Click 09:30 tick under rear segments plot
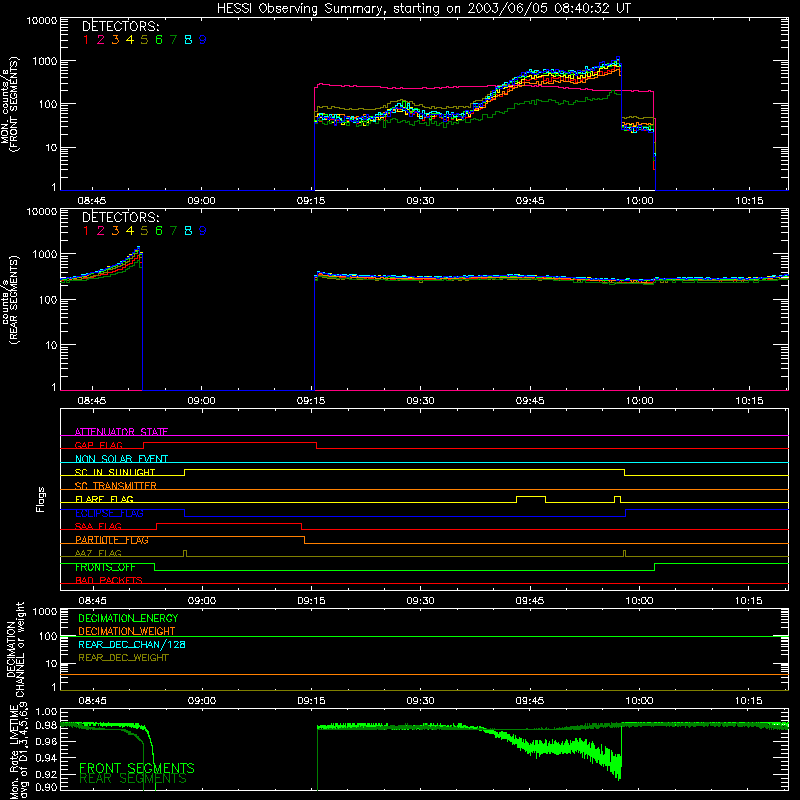The image size is (800, 800). click(x=420, y=401)
